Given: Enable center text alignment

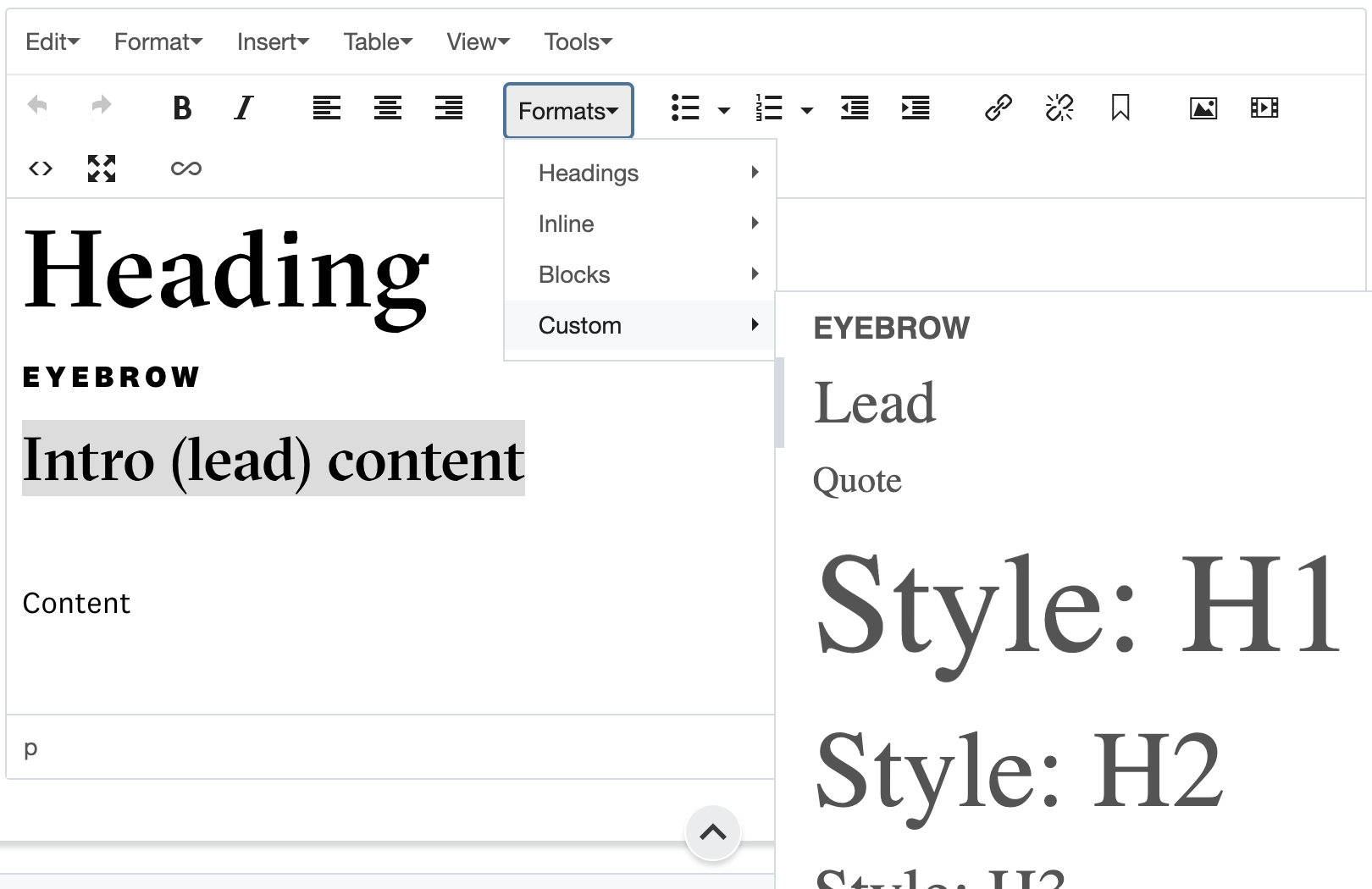Looking at the screenshot, I should tap(387, 108).
